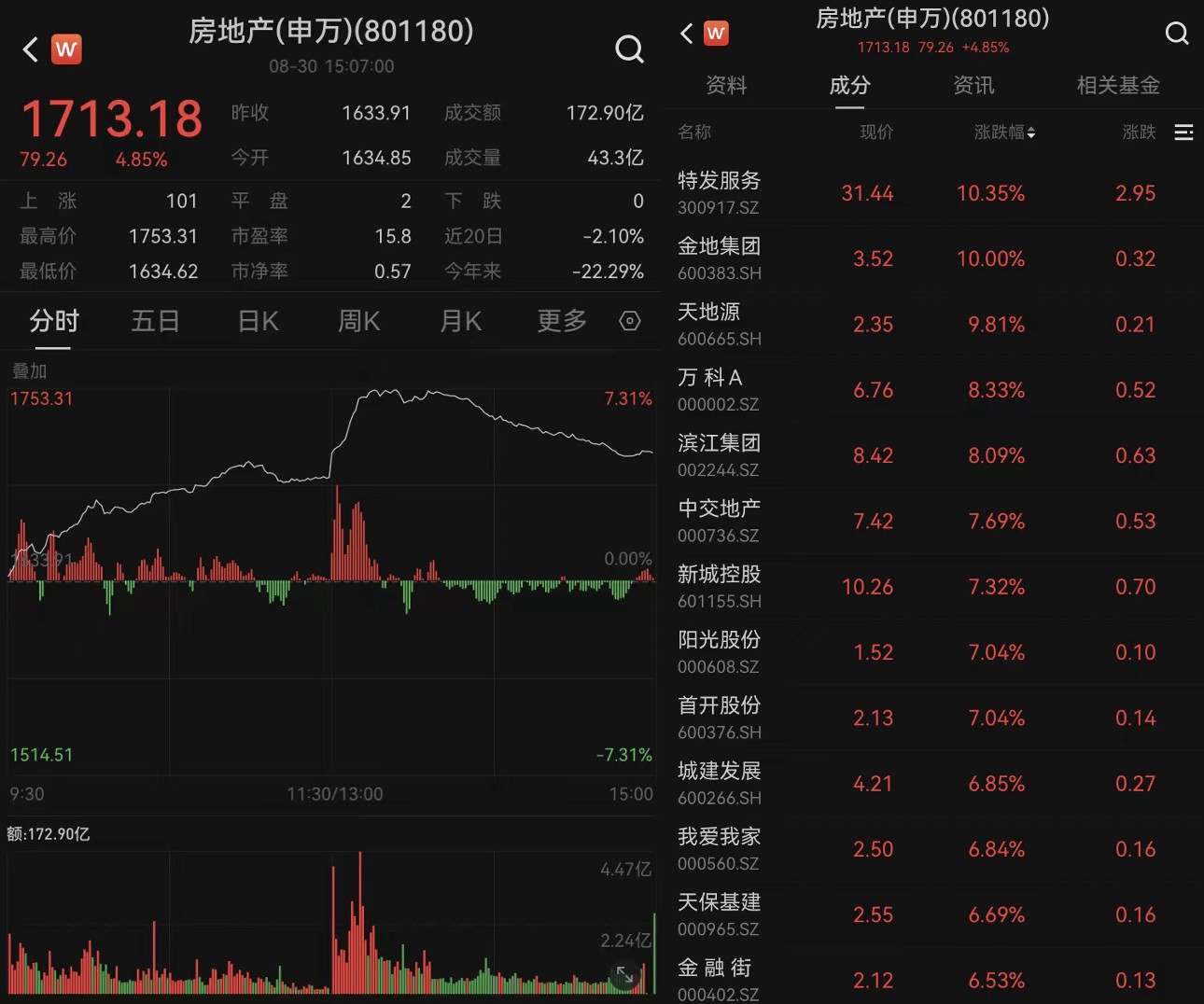Open the 相关基金 tab
1204x1004 pixels.
(x=1118, y=85)
